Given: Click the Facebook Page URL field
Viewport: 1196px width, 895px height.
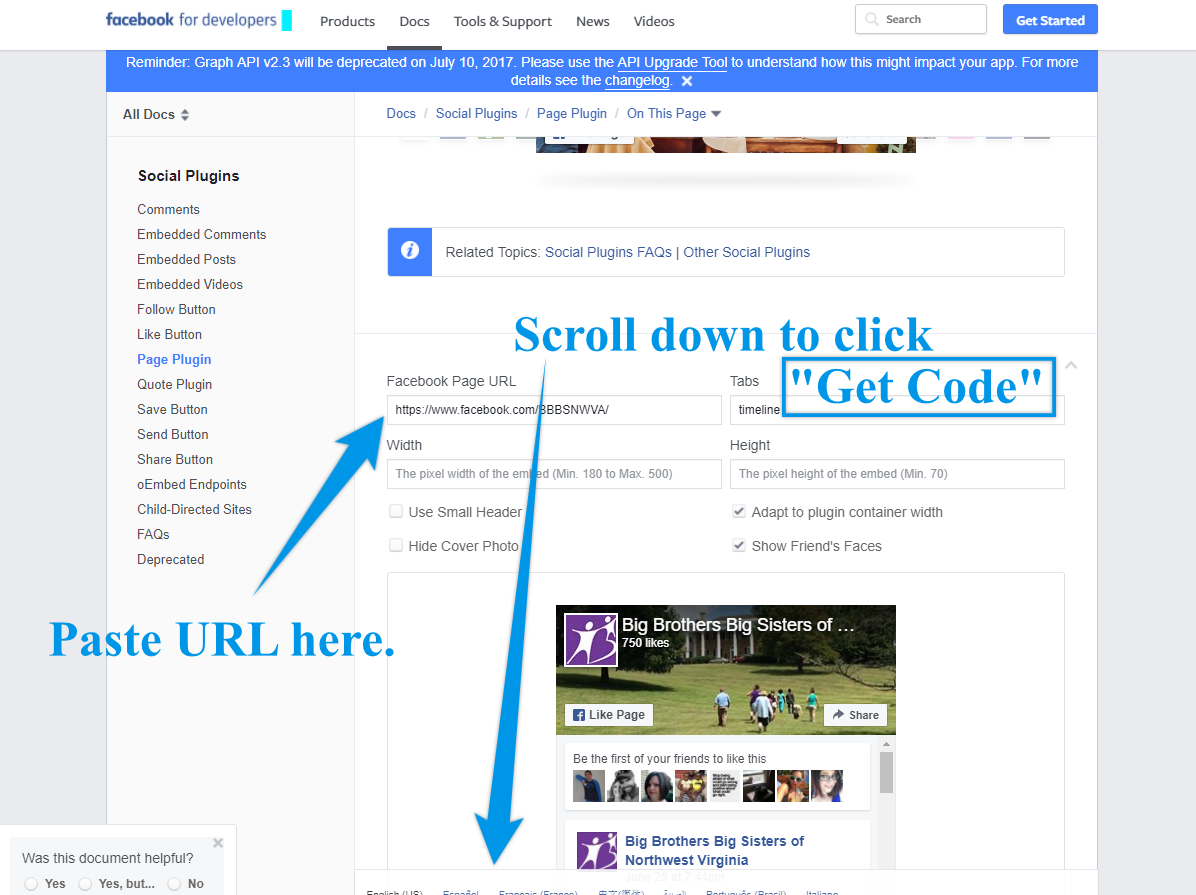Looking at the screenshot, I should 554,410.
